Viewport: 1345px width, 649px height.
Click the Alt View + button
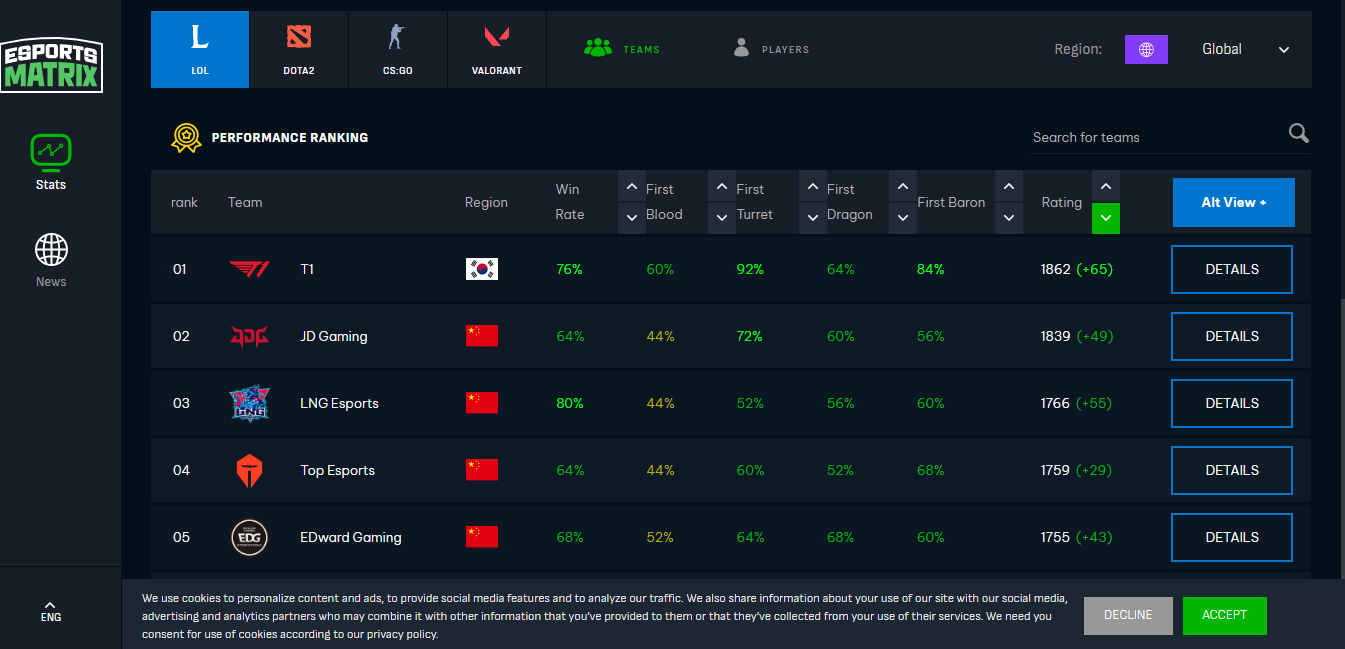1233,202
